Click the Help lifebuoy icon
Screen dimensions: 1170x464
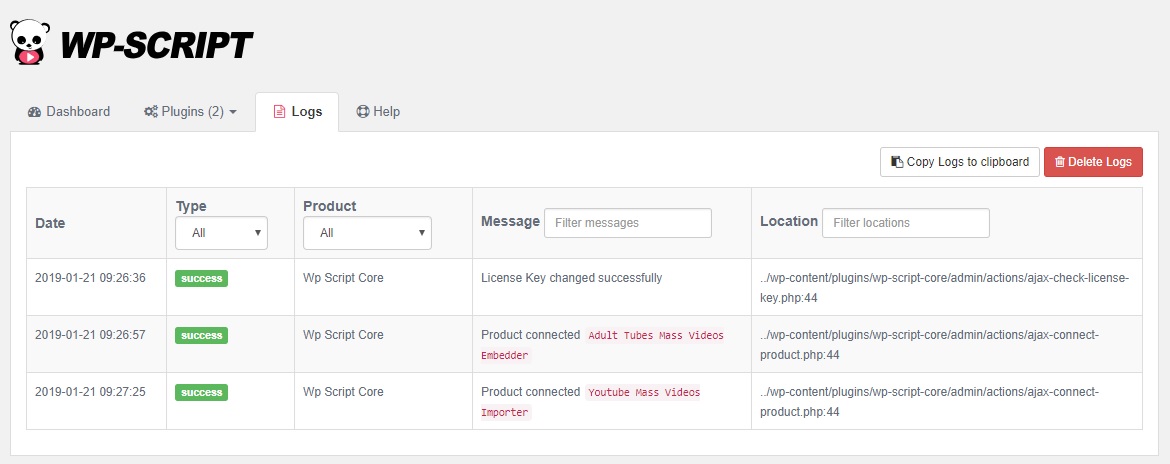pos(363,112)
